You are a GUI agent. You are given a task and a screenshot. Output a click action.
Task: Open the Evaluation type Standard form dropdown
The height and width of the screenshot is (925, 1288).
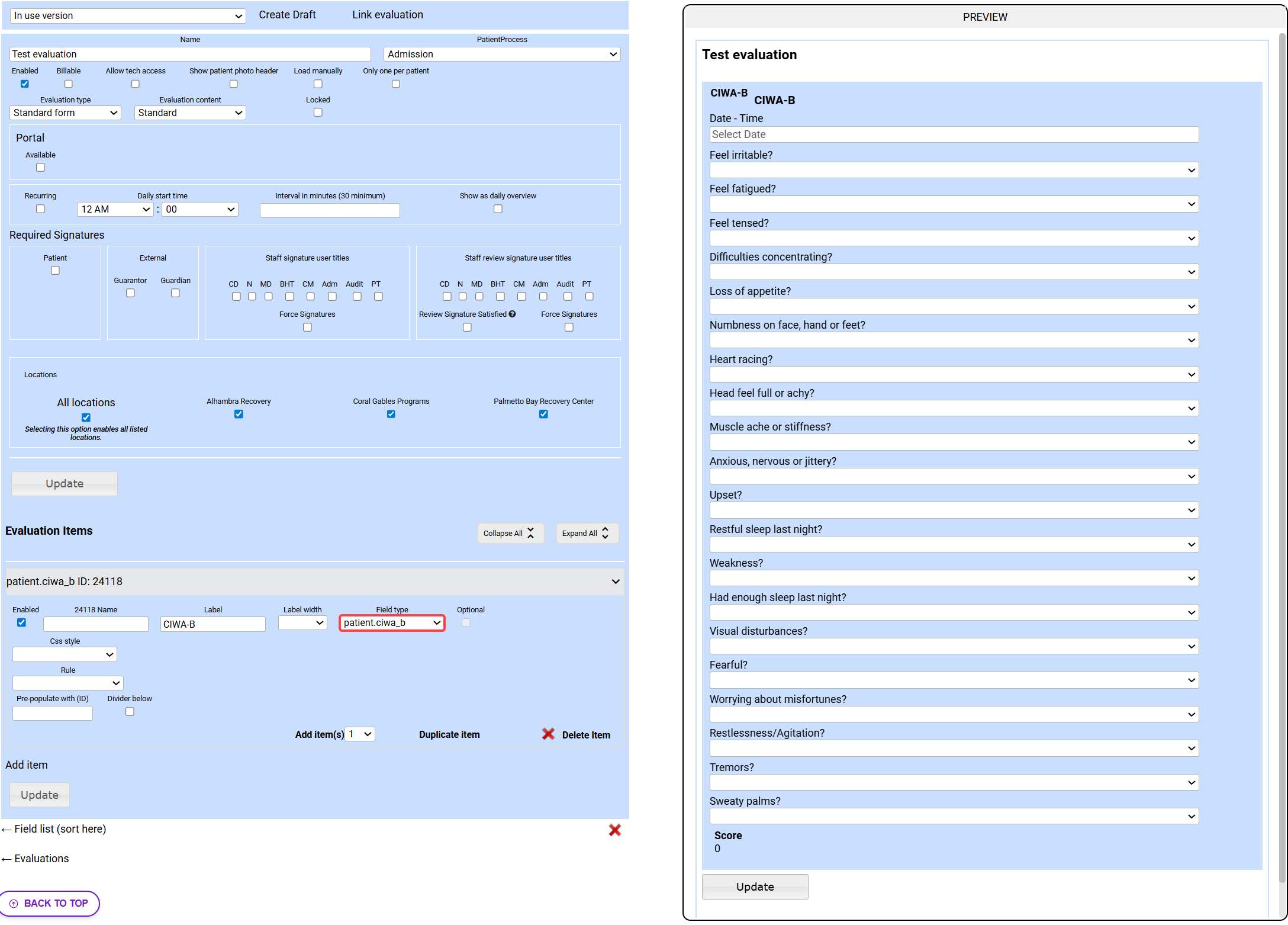pyautogui.click(x=65, y=113)
